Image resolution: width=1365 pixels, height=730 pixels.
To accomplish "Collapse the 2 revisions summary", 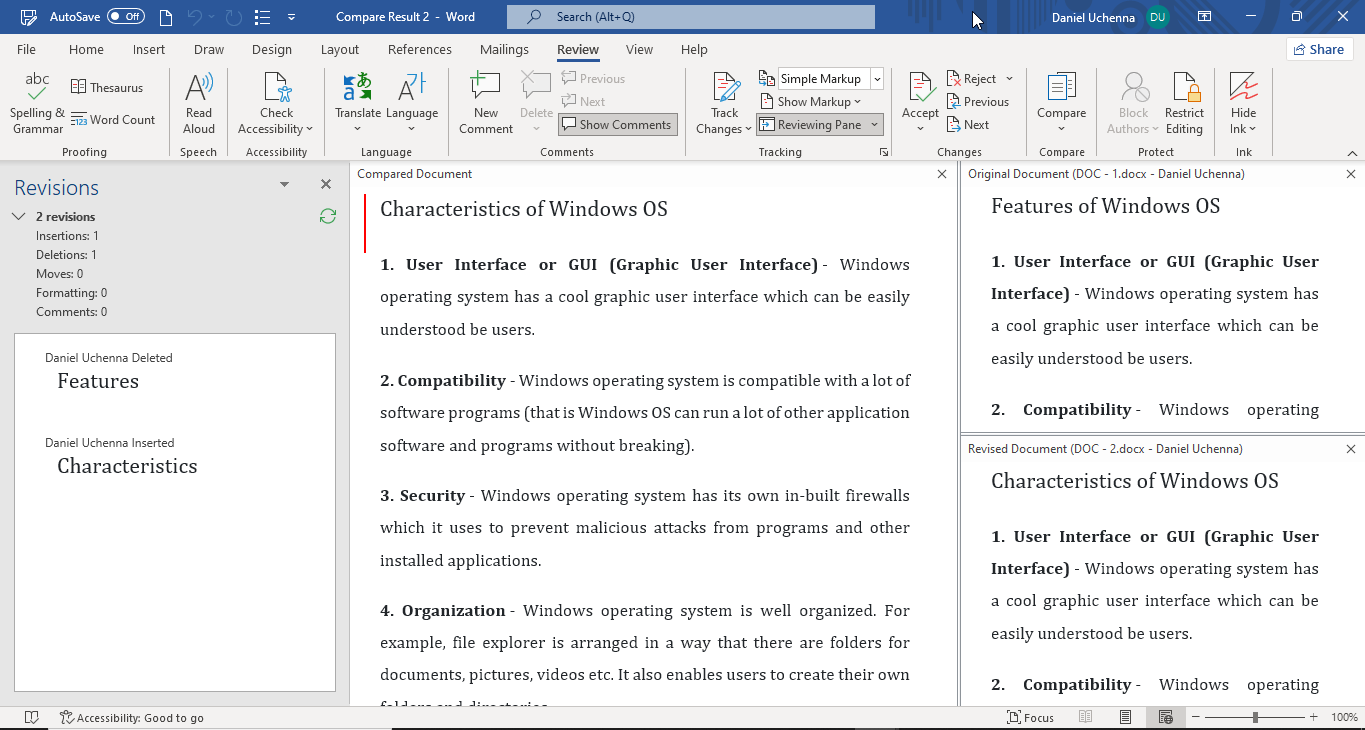I will (x=18, y=216).
